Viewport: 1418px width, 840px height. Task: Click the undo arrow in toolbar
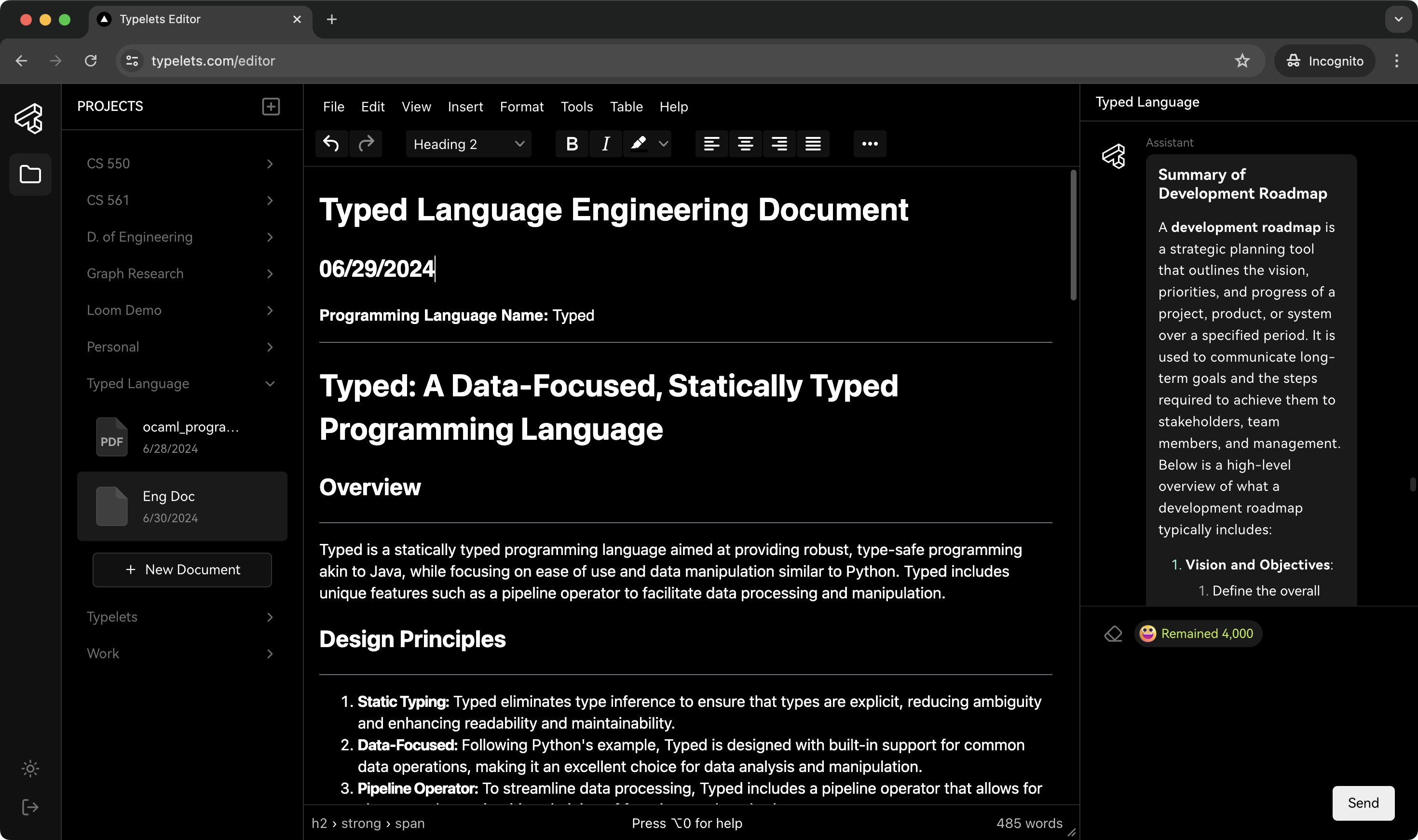(331, 144)
